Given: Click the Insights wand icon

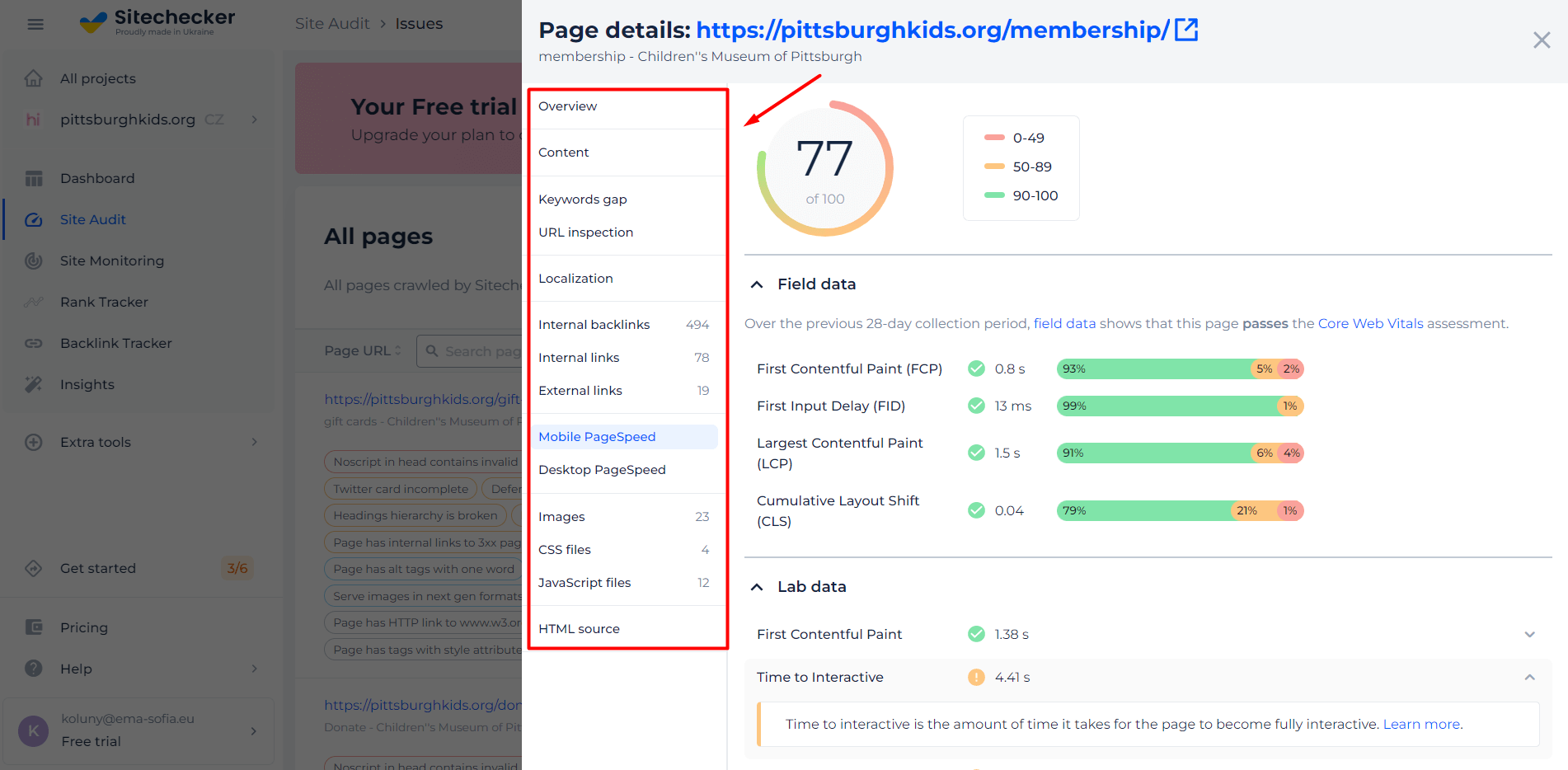Looking at the screenshot, I should pyautogui.click(x=34, y=384).
